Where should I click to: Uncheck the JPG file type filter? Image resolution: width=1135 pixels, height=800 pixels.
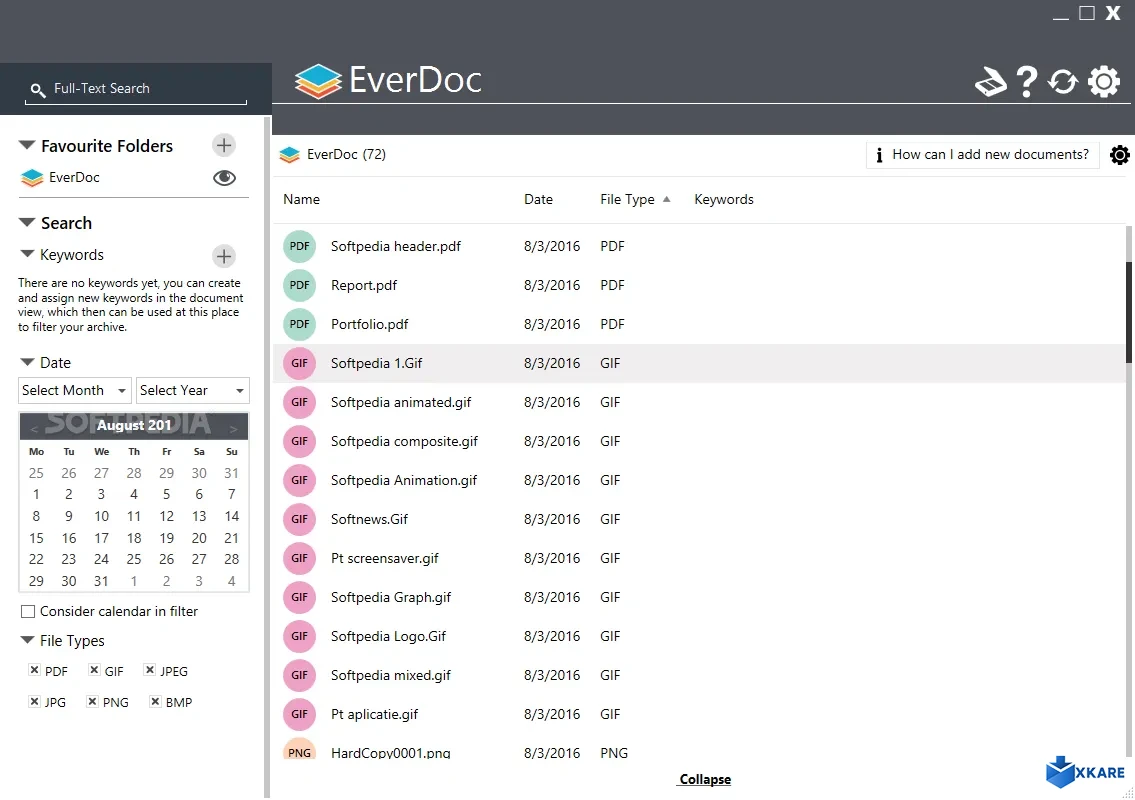(x=34, y=702)
